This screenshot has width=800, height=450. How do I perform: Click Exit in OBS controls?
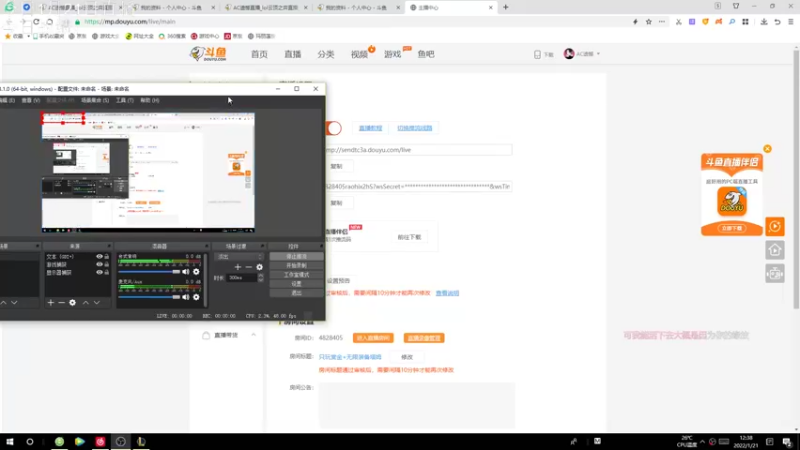point(296,293)
